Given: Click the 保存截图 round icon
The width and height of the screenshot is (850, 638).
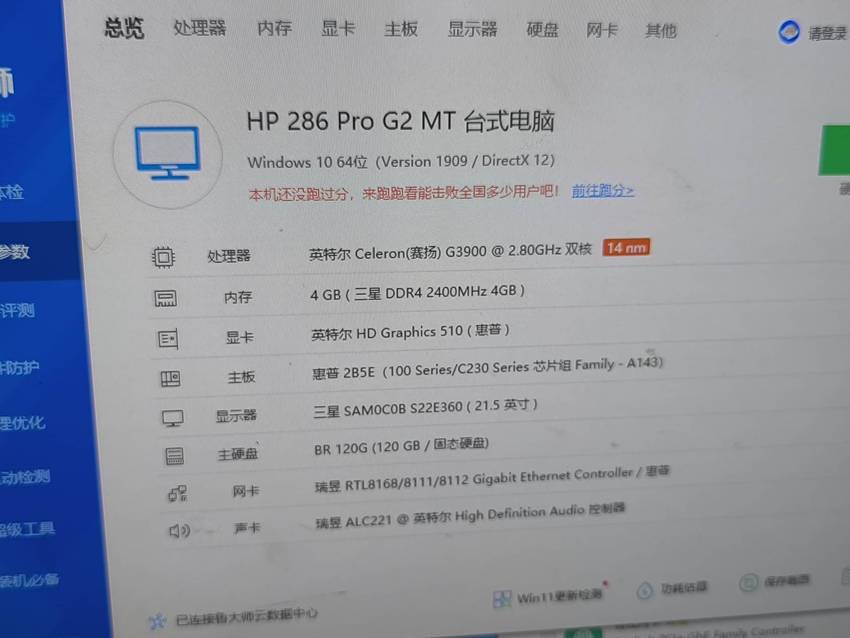Looking at the screenshot, I should [x=749, y=583].
